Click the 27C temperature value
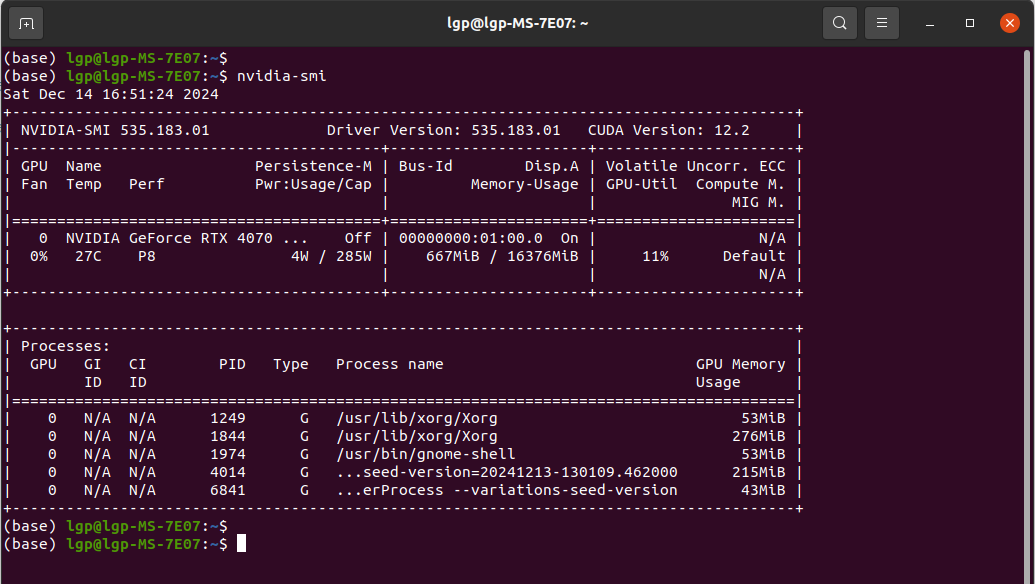Image resolution: width=1035 pixels, height=584 pixels. 88,257
